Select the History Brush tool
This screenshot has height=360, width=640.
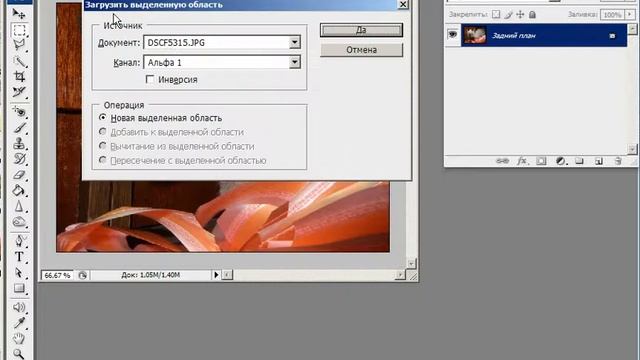click(x=19, y=159)
